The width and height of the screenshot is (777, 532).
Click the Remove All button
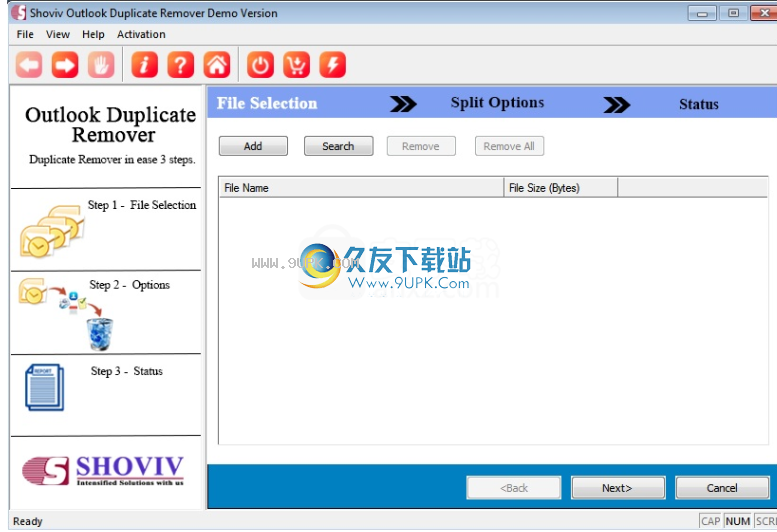point(509,146)
